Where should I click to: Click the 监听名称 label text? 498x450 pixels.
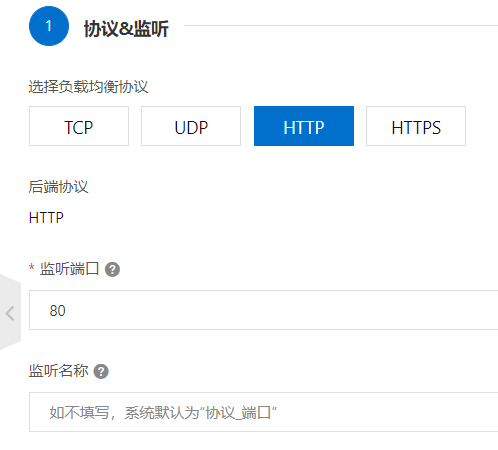58,371
